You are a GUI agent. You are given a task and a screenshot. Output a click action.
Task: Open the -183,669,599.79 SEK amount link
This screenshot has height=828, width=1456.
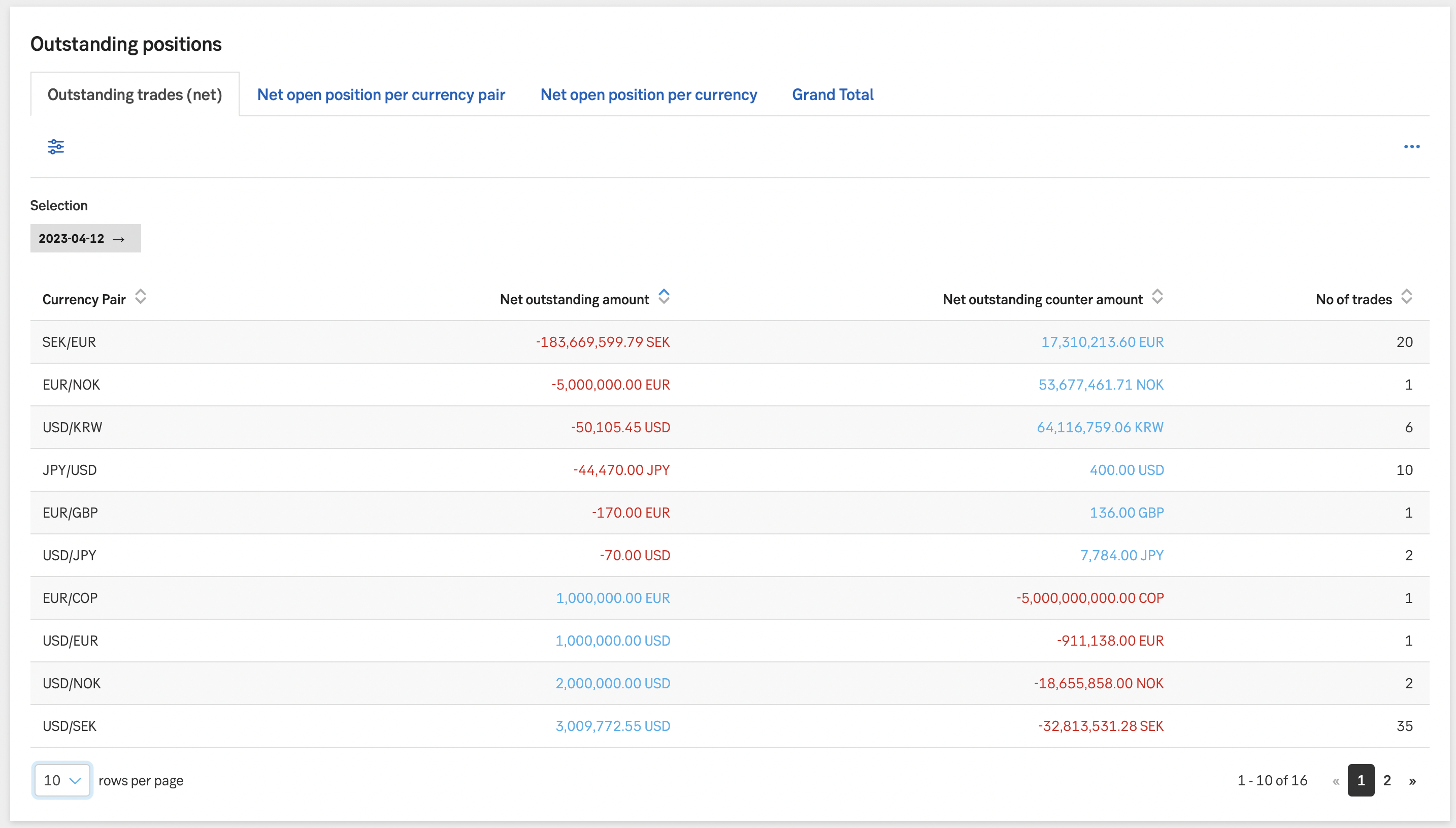coord(603,342)
